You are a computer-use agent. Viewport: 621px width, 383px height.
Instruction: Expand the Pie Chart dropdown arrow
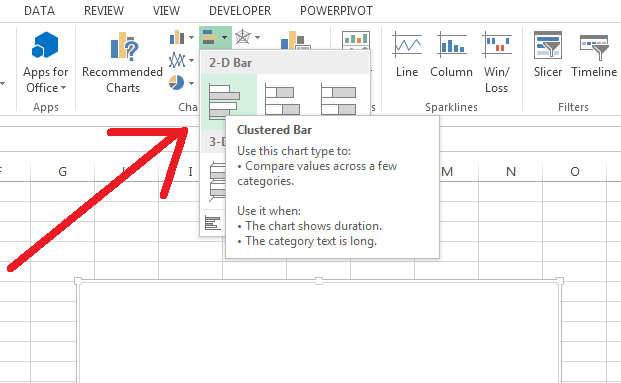[192, 83]
